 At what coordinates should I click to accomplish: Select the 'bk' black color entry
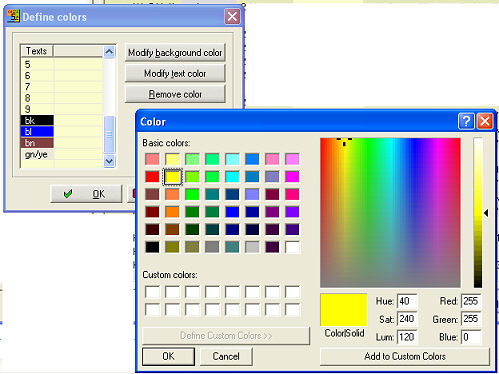37,120
